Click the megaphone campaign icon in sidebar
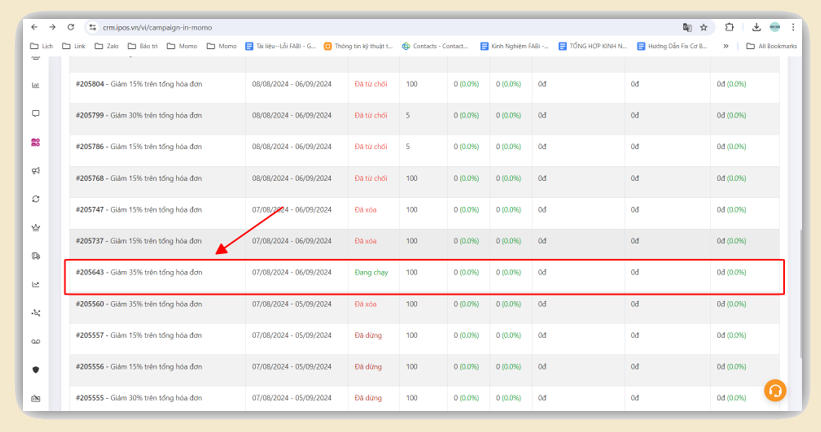Screen dimensions: 821x432 36,171
